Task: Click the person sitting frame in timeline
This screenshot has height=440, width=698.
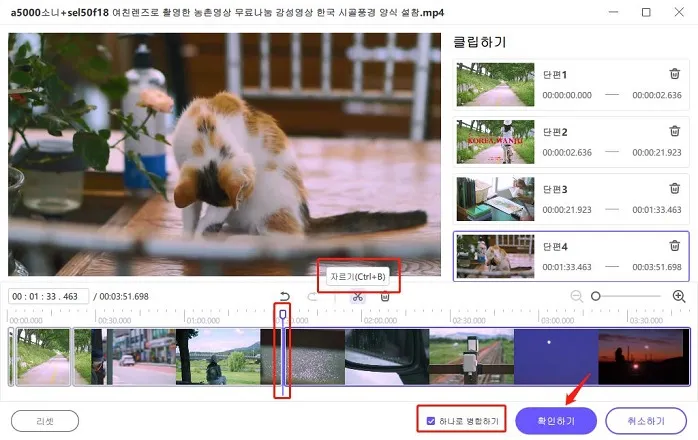Action: tap(218, 357)
